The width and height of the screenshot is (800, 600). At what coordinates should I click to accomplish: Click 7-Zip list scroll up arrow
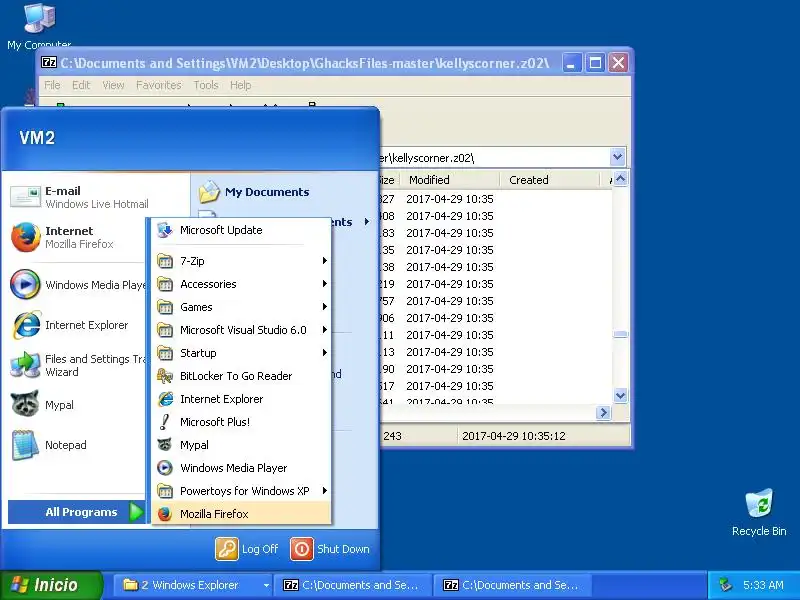620,179
